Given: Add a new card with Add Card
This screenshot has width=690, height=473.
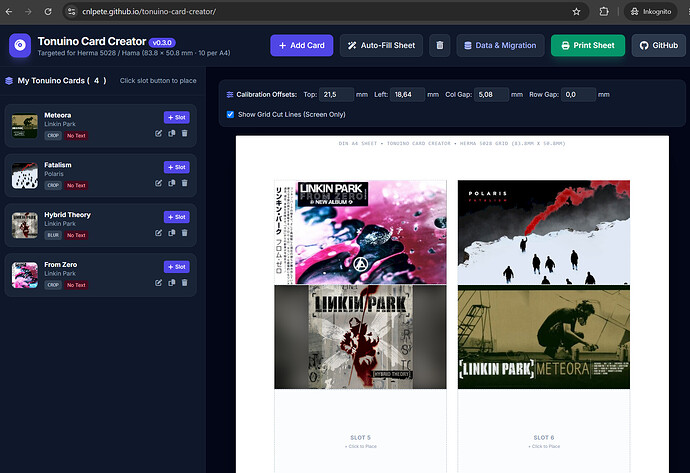Looking at the screenshot, I should click(301, 45).
